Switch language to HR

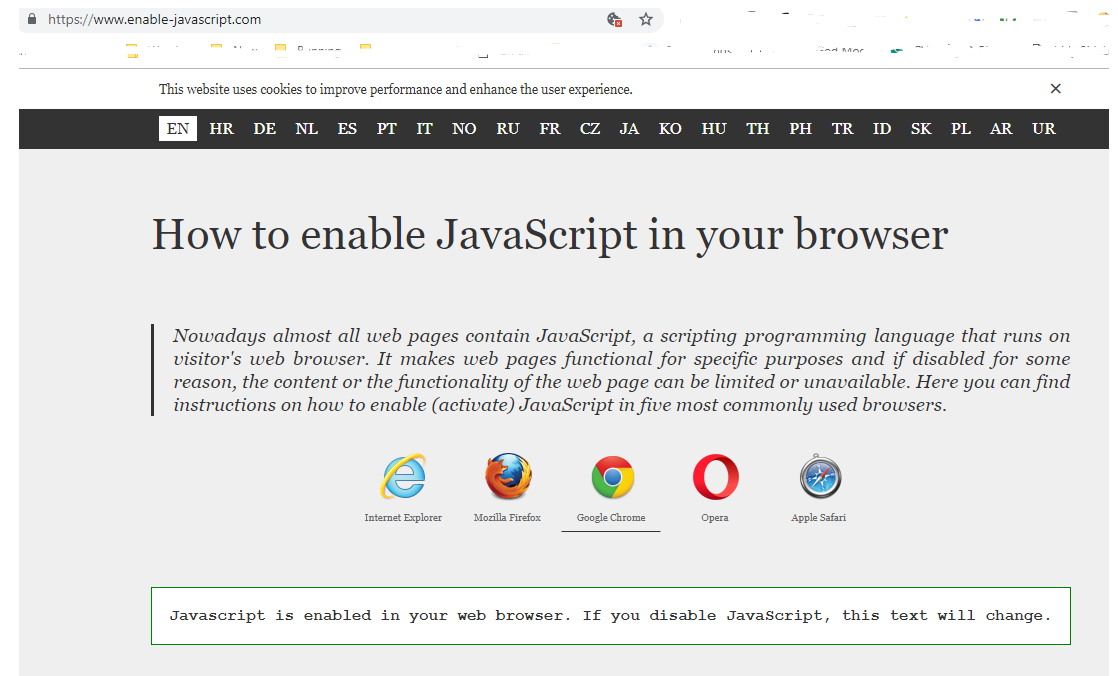click(x=222, y=128)
